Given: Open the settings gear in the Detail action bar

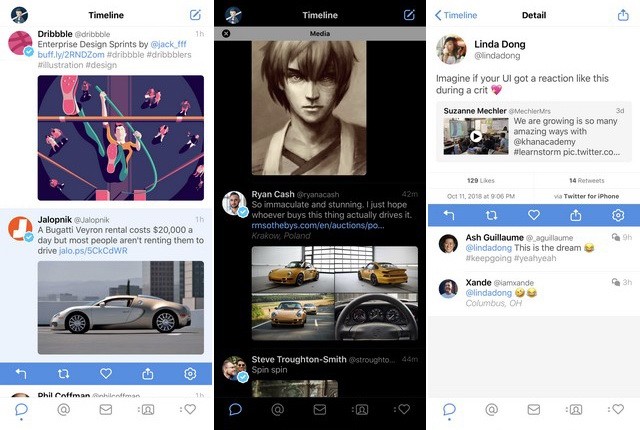Looking at the screenshot, I should tap(618, 215).
